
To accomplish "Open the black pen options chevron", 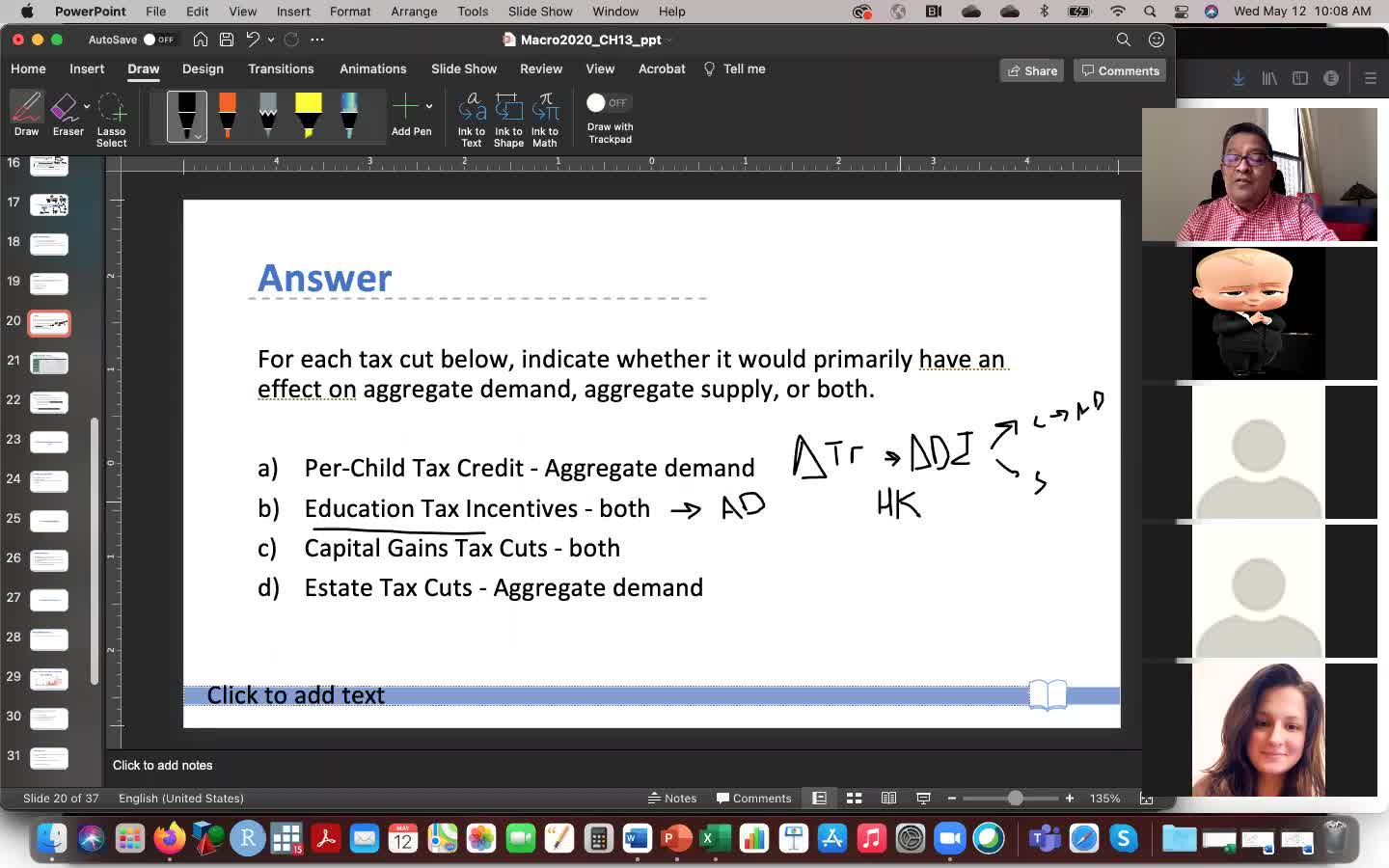I will tap(198, 137).
